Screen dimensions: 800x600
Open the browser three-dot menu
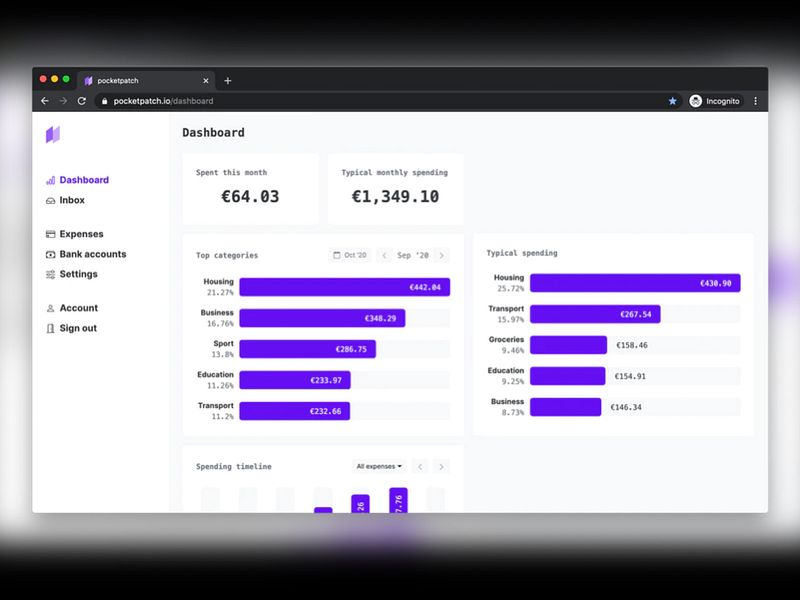[756, 101]
